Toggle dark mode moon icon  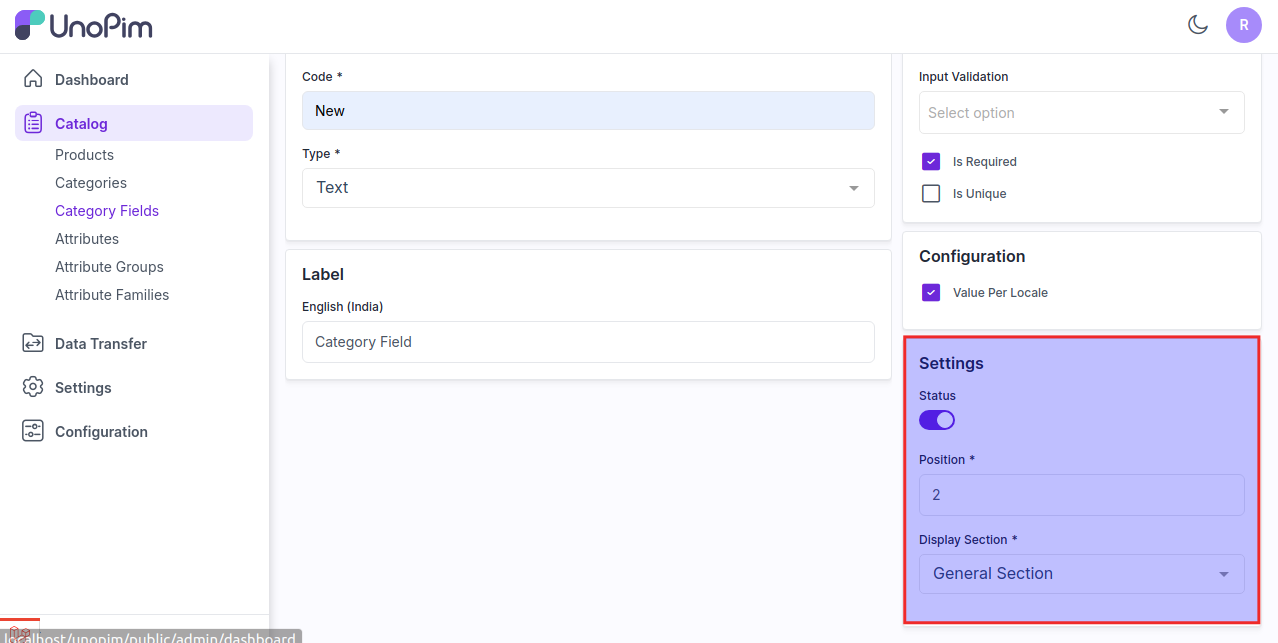tap(1197, 25)
